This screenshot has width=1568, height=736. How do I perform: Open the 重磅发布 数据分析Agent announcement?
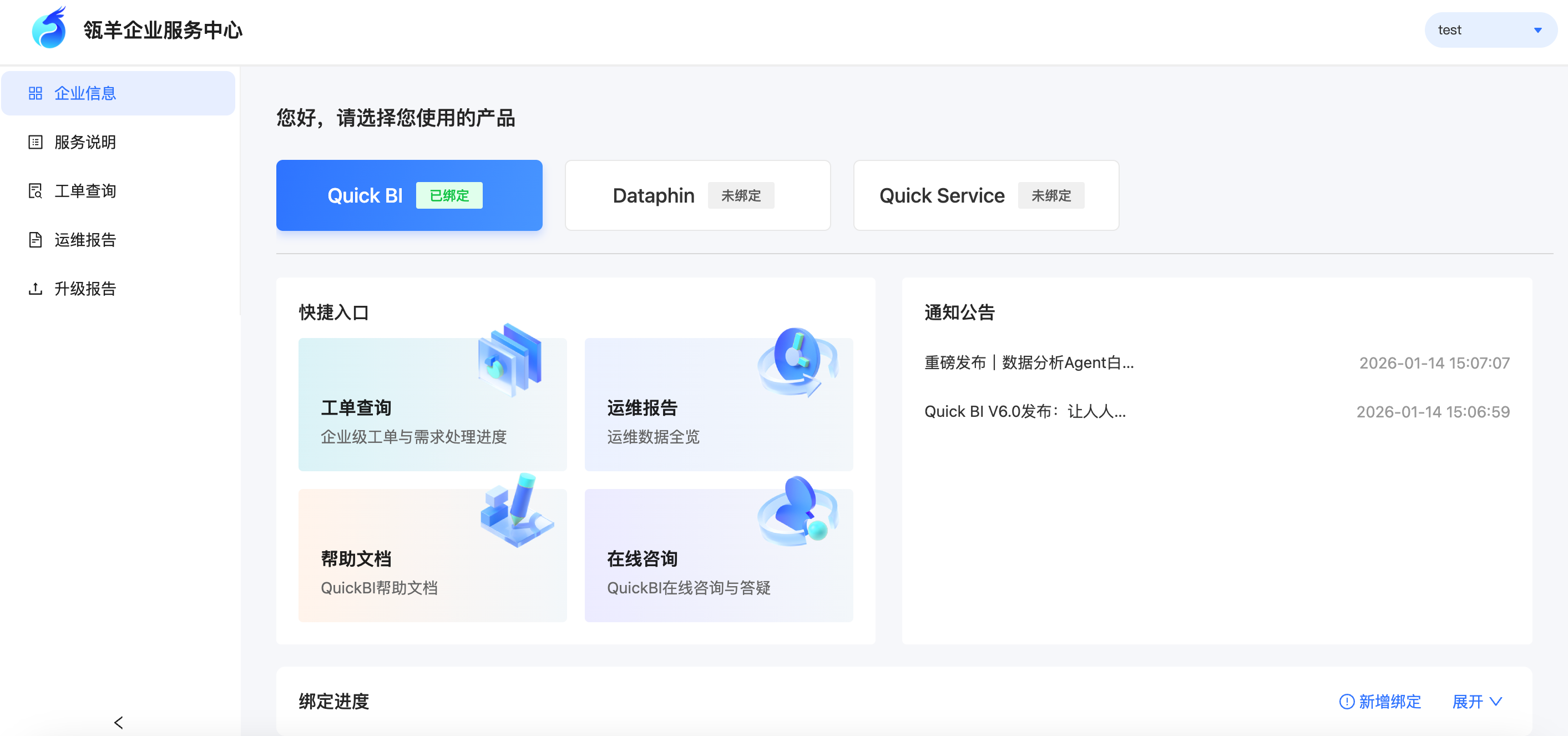point(1029,363)
